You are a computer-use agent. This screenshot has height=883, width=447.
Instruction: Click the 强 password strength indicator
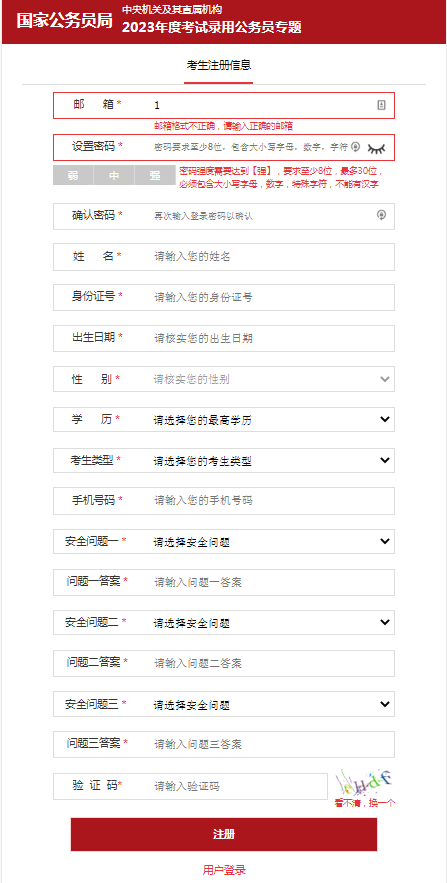155,176
